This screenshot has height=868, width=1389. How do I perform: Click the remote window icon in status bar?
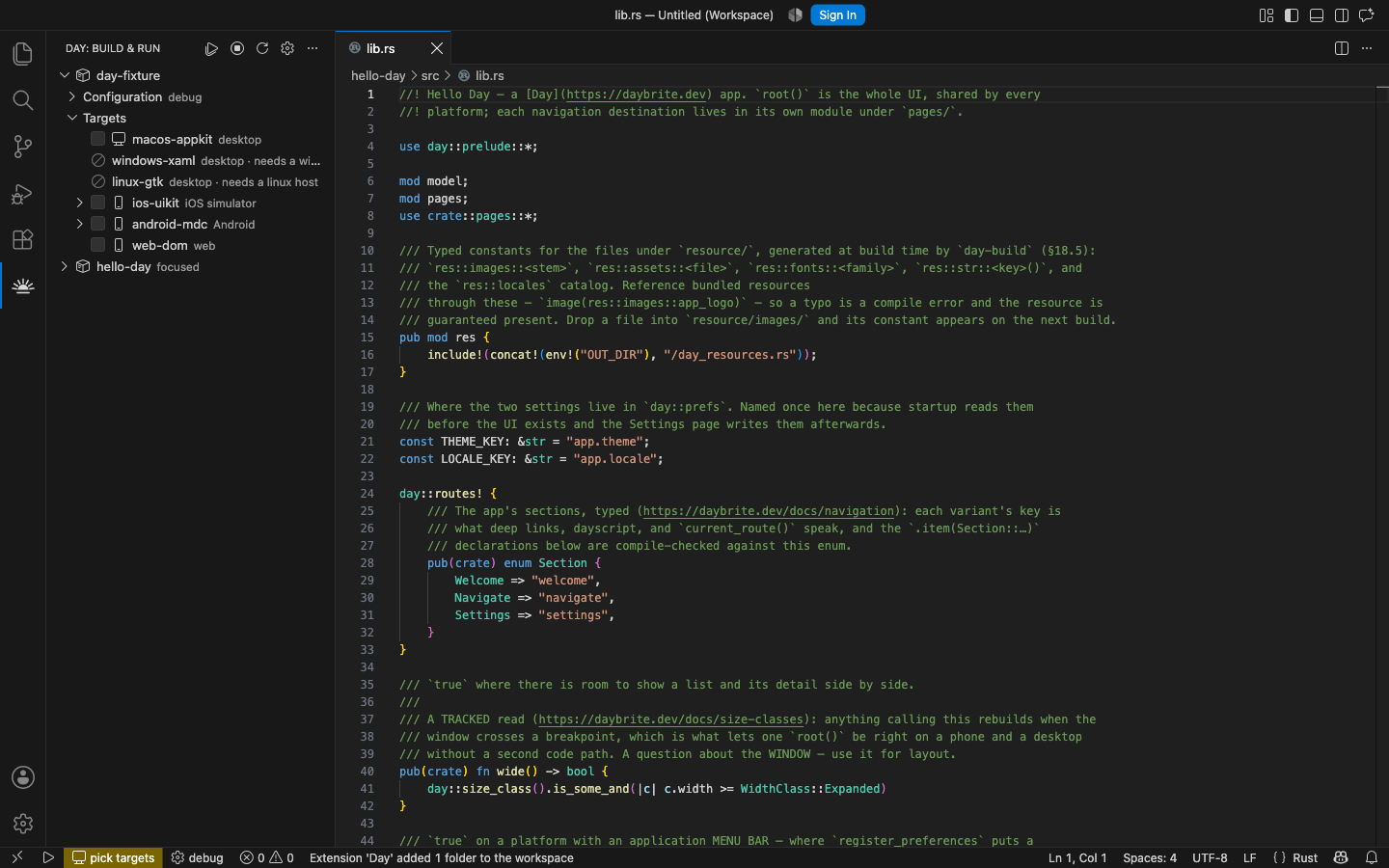tap(16, 857)
